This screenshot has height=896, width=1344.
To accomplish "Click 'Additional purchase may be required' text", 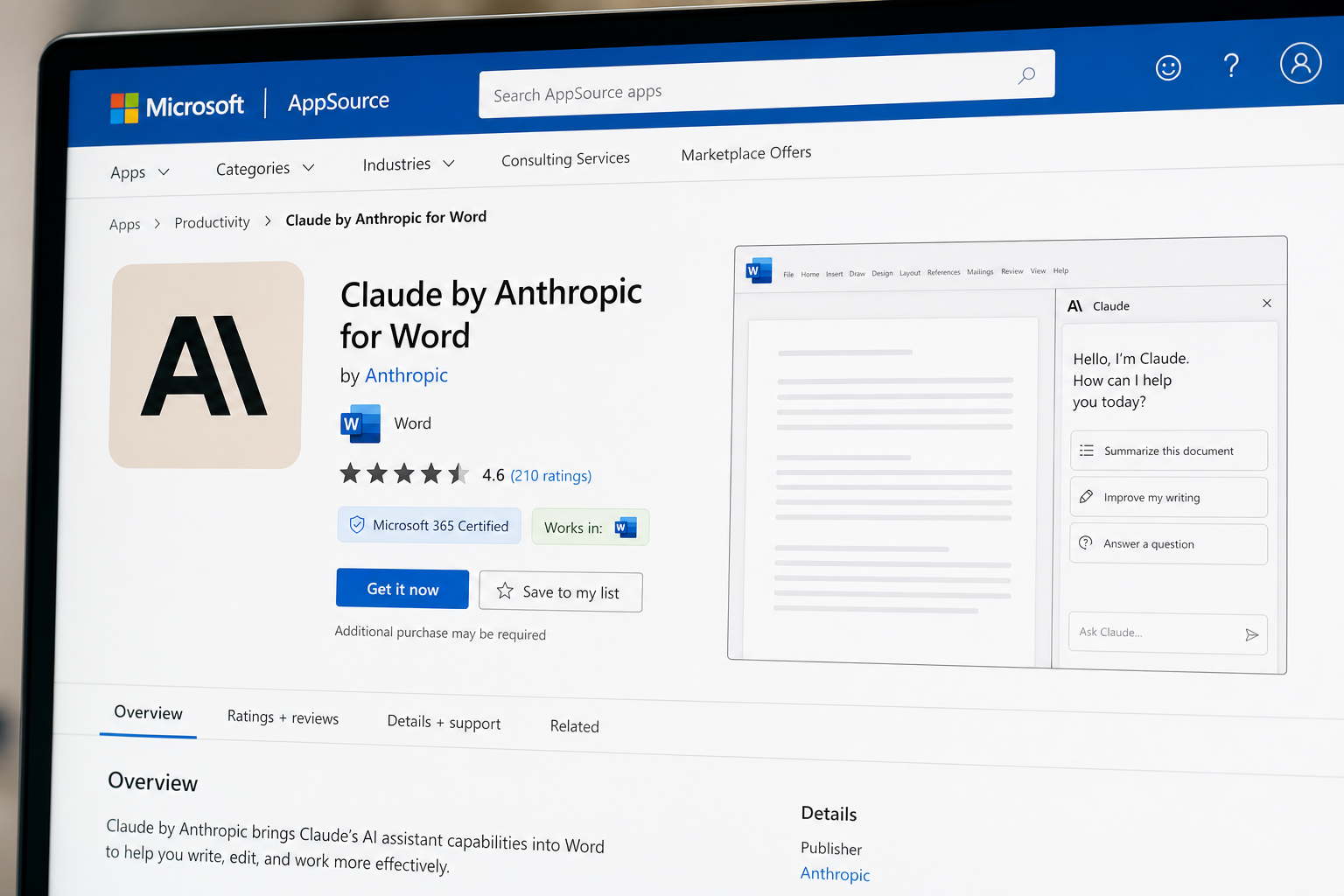I will tap(440, 633).
